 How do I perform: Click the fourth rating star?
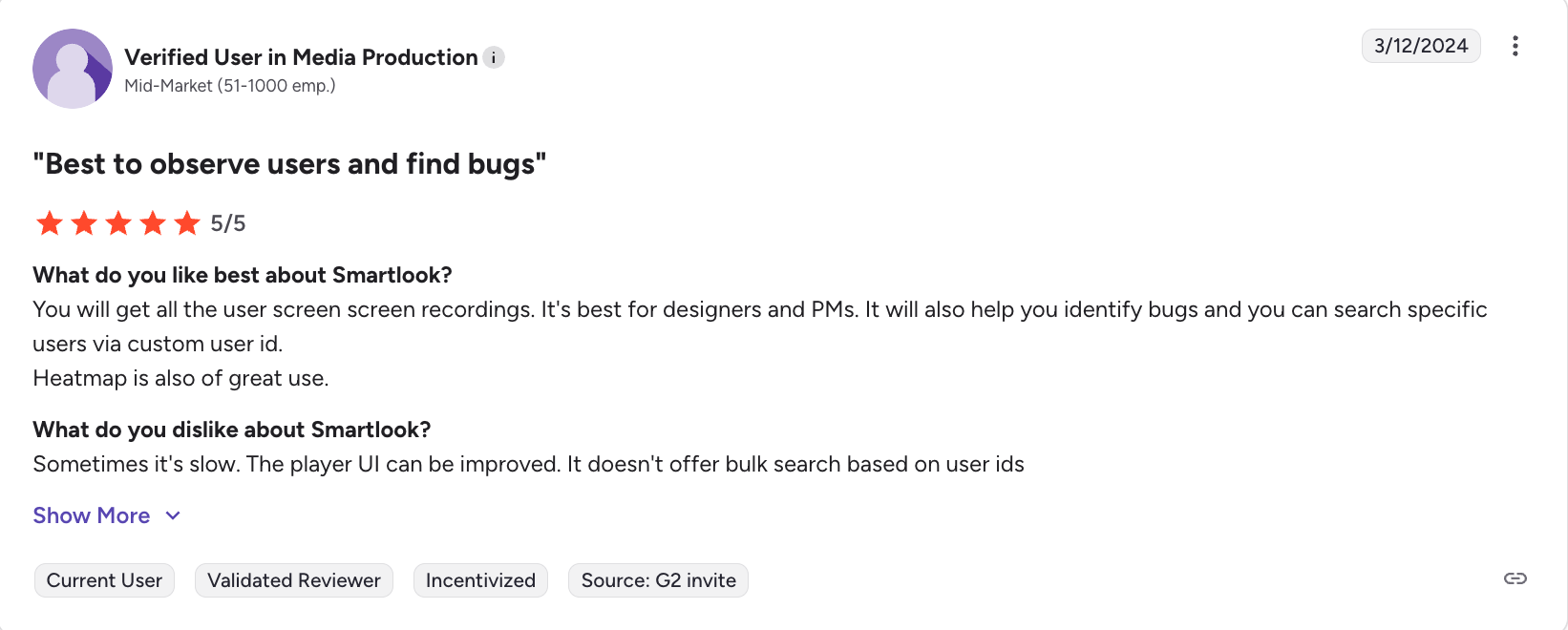(x=153, y=223)
